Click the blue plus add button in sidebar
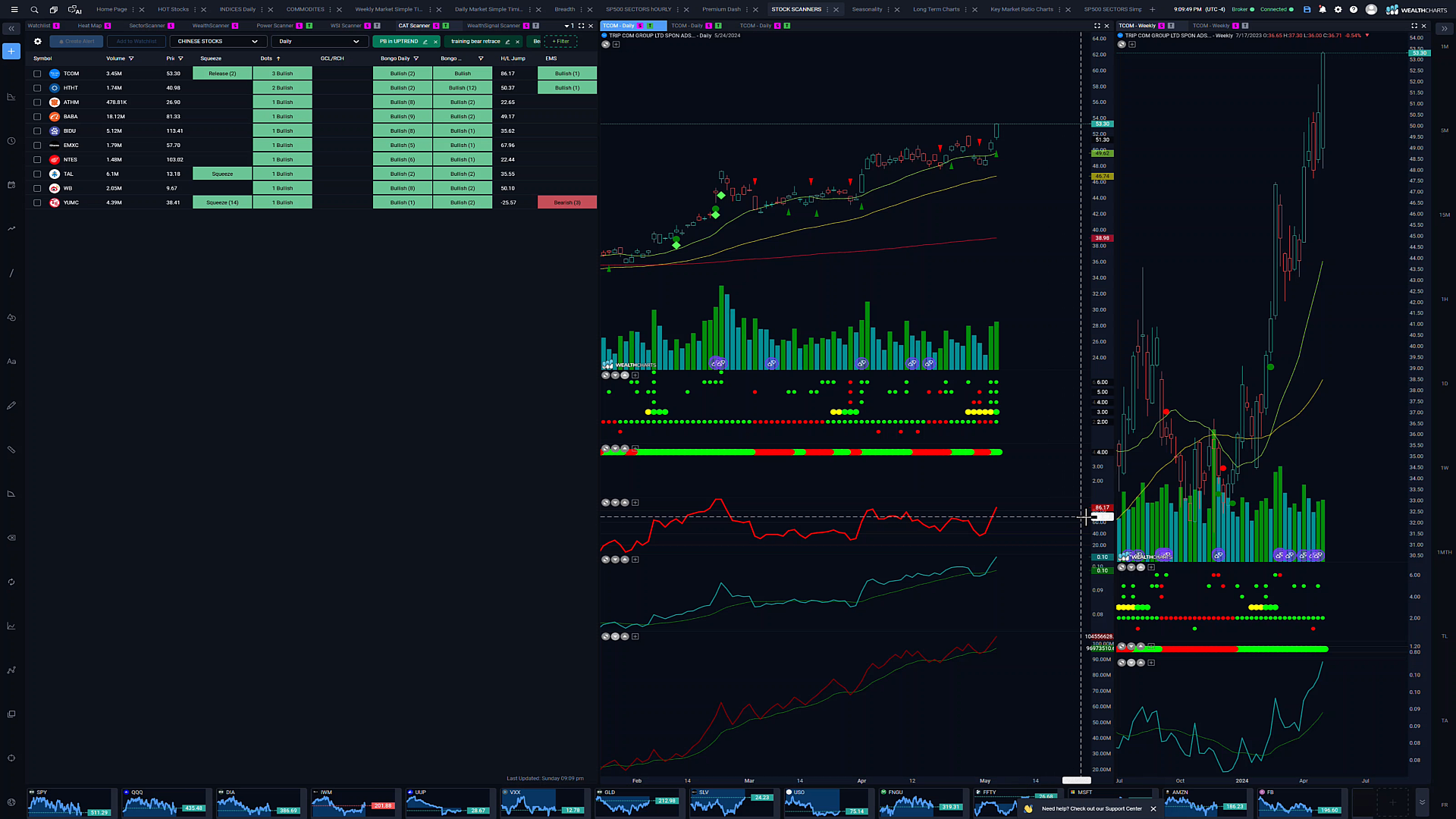This screenshot has width=1456, height=819. tap(11, 52)
